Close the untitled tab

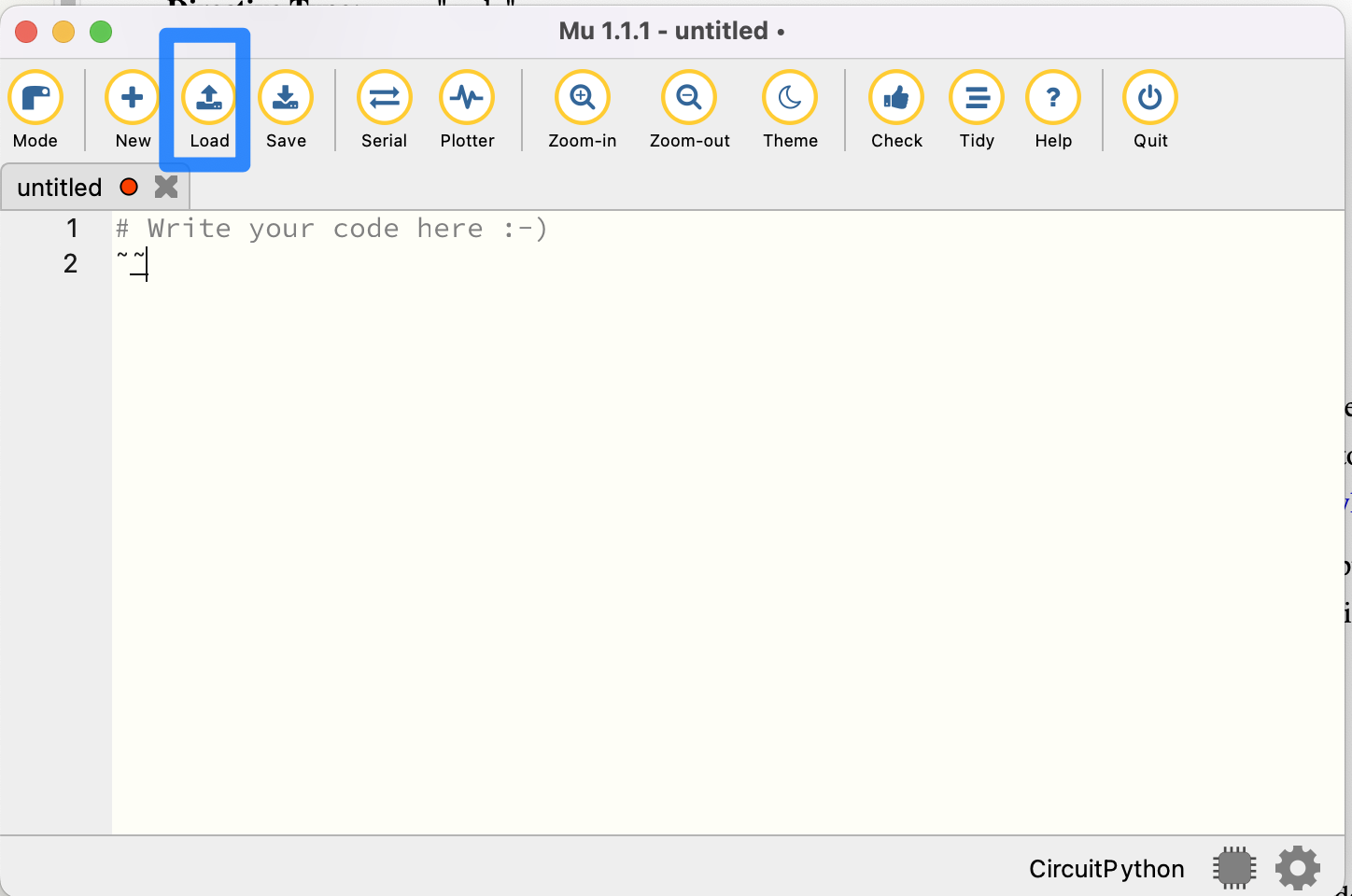coord(166,188)
